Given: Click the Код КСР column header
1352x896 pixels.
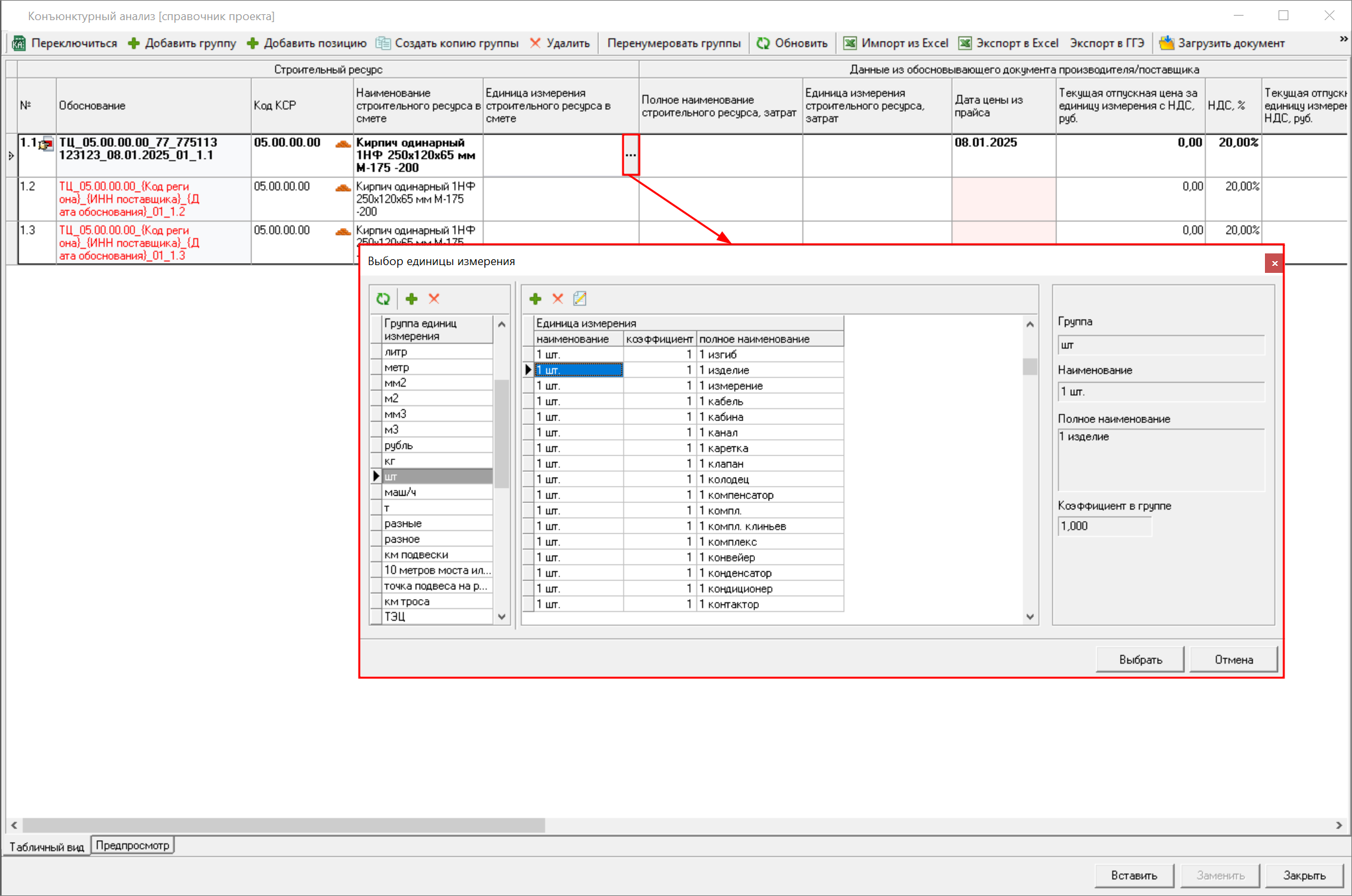Looking at the screenshot, I should [302, 106].
